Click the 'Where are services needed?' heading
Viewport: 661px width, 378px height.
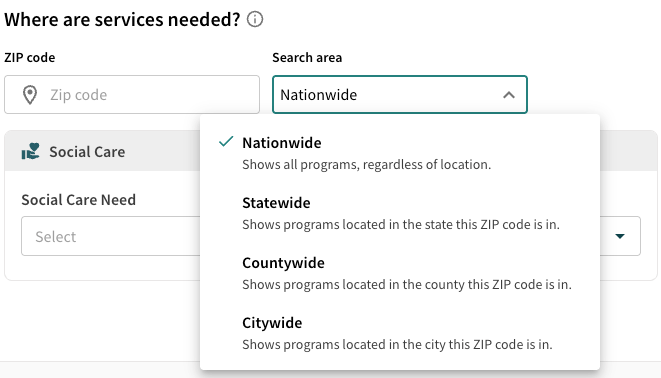(122, 19)
